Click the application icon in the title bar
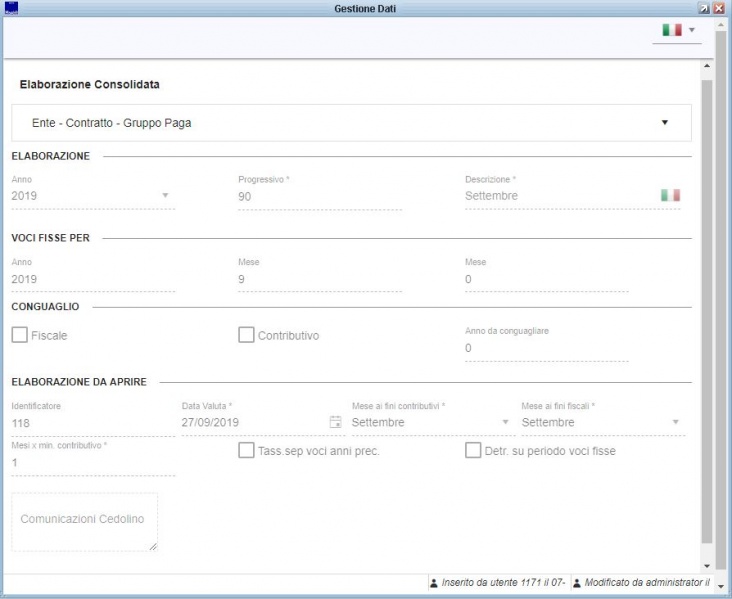732x599 pixels. pos(10,7)
